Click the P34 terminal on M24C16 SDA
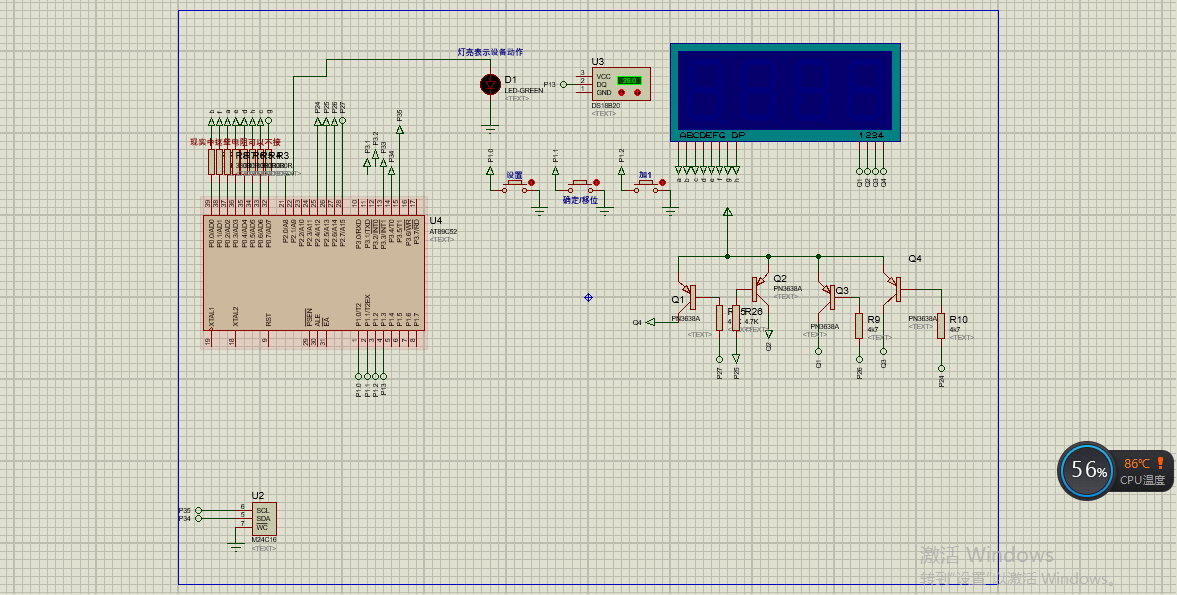This screenshot has height=595, width=1177. click(x=198, y=518)
